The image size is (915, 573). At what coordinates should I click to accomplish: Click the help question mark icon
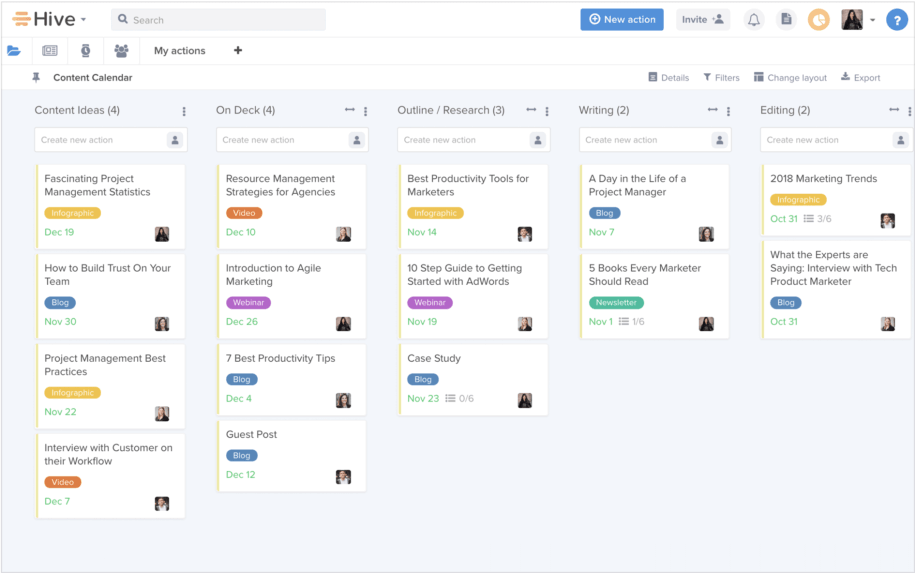click(x=896, y=20)
